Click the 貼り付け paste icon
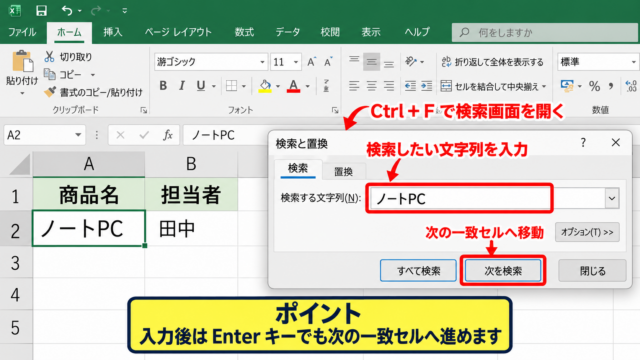 tap(22, 62)
